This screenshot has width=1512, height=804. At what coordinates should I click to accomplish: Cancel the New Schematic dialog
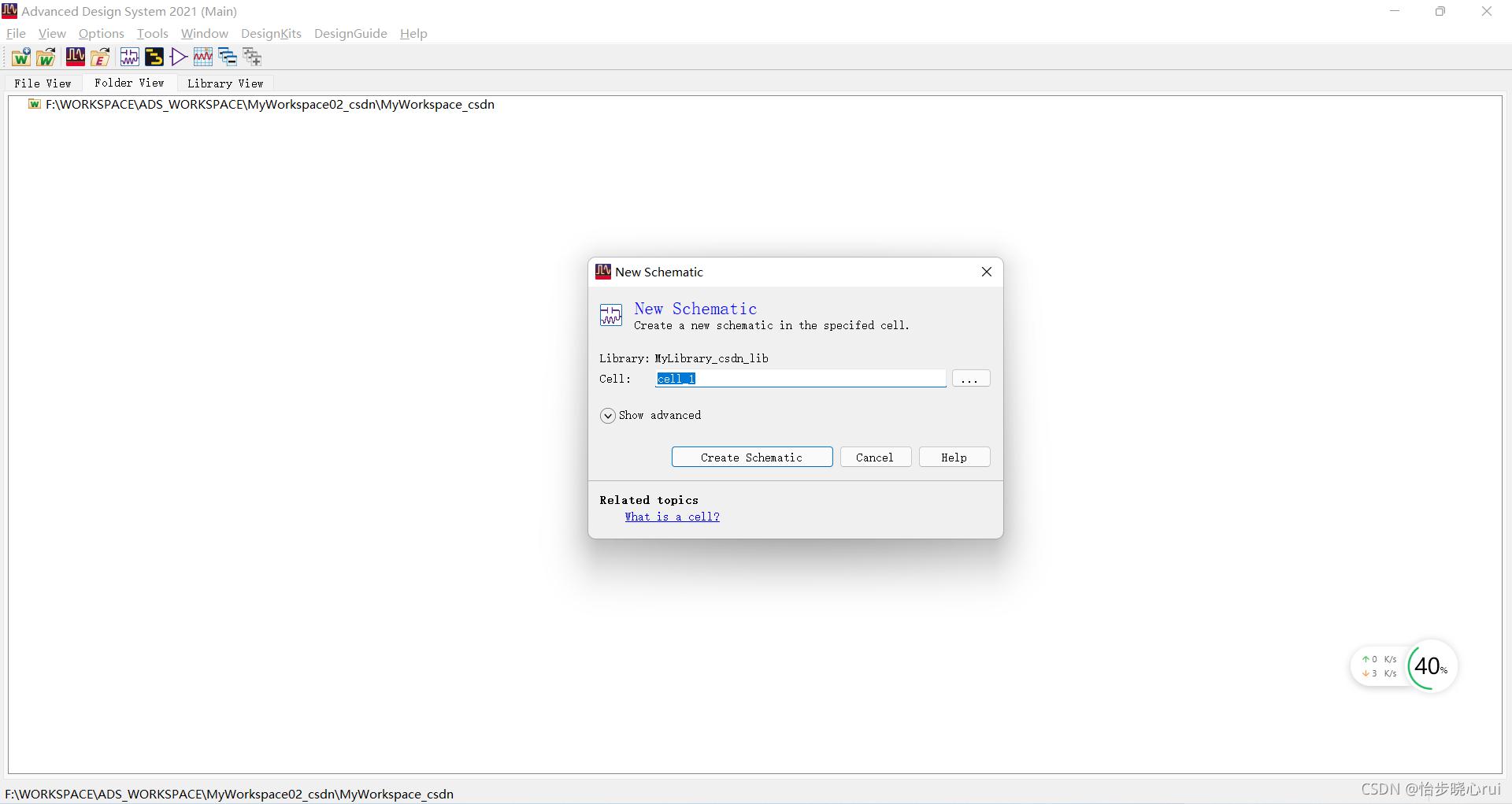coord(875,458)
